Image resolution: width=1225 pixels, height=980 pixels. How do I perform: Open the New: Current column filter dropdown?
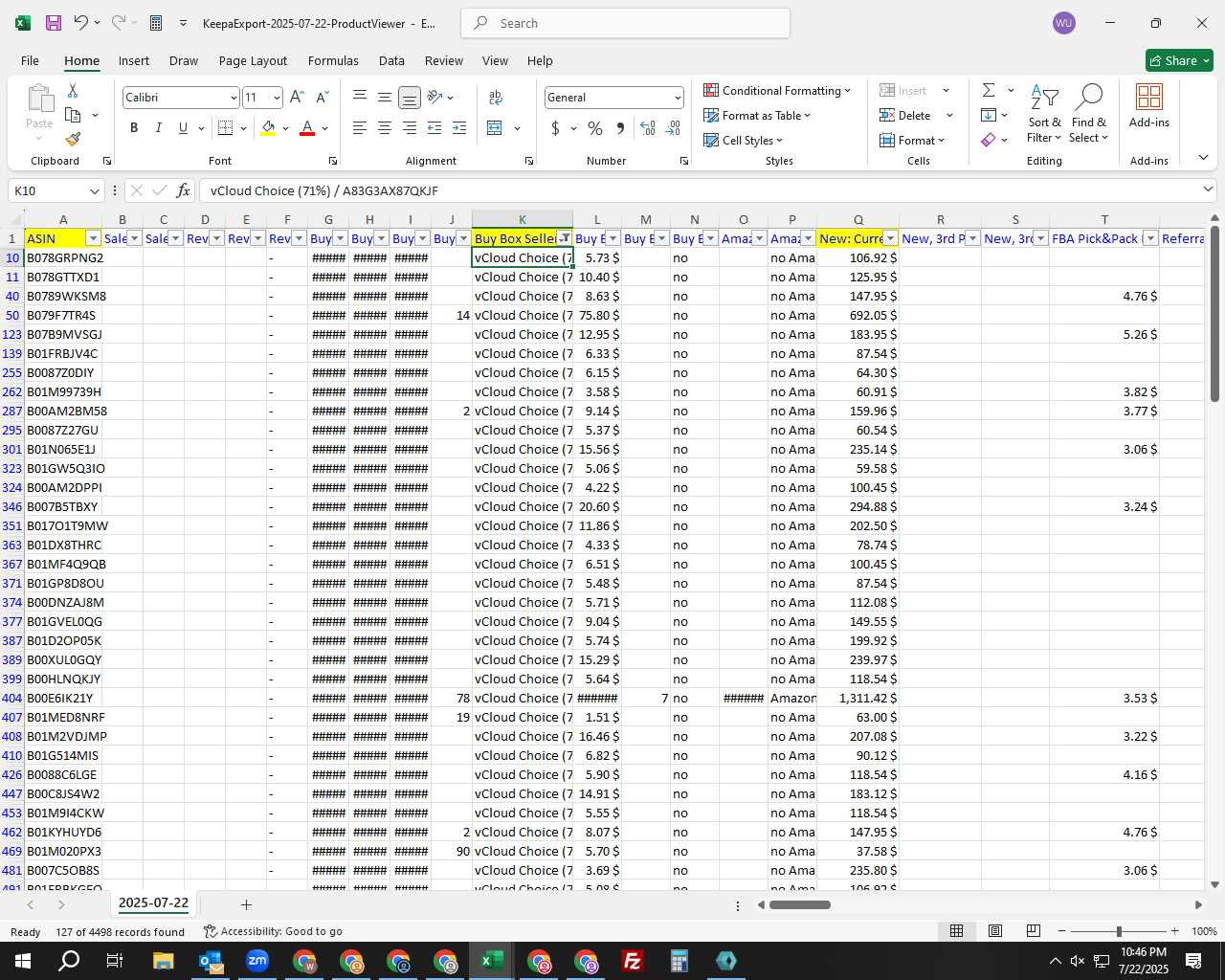tap(890, 238)
